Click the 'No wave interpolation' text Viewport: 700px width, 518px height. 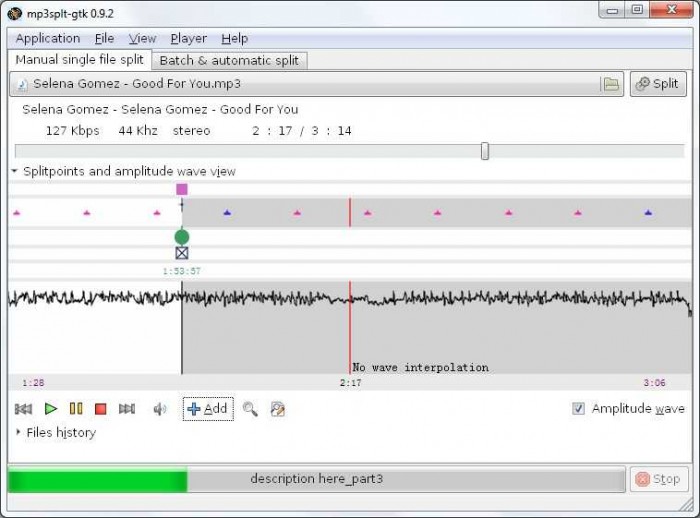[421, 368]
